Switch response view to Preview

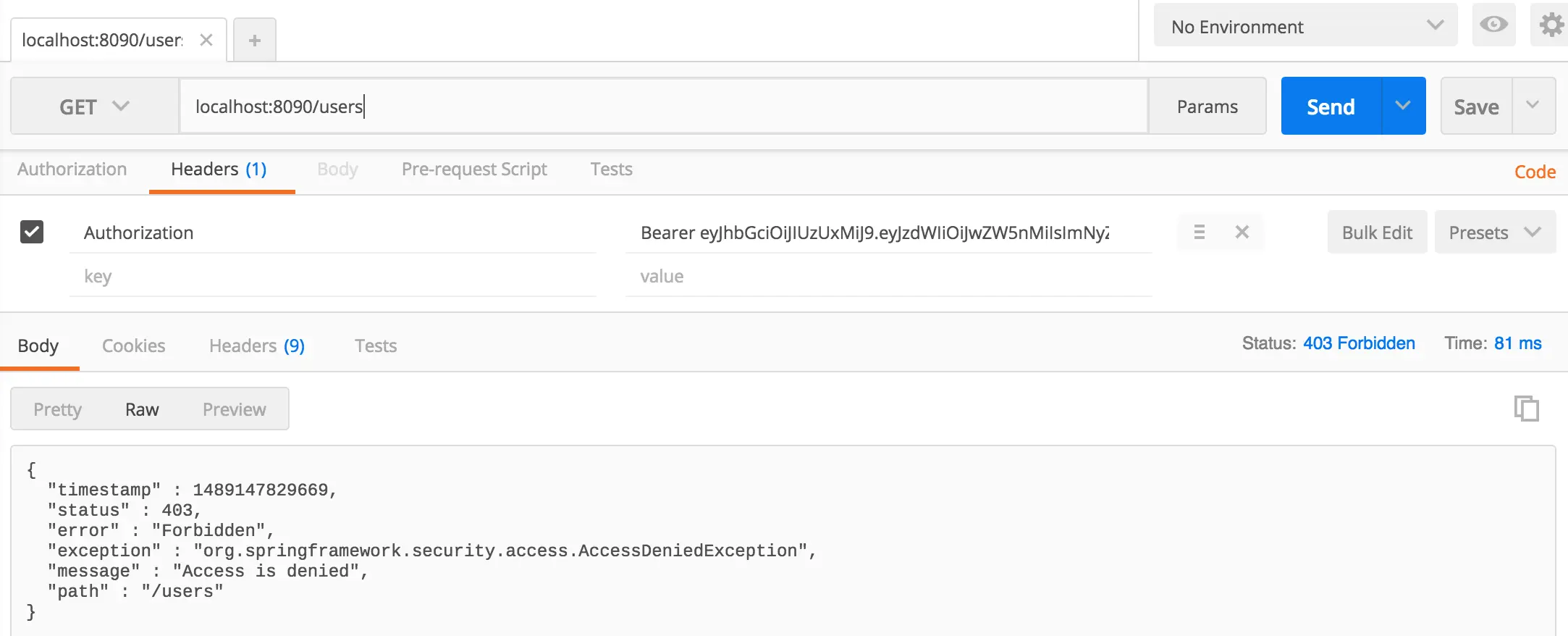click(x=235, y=409)
